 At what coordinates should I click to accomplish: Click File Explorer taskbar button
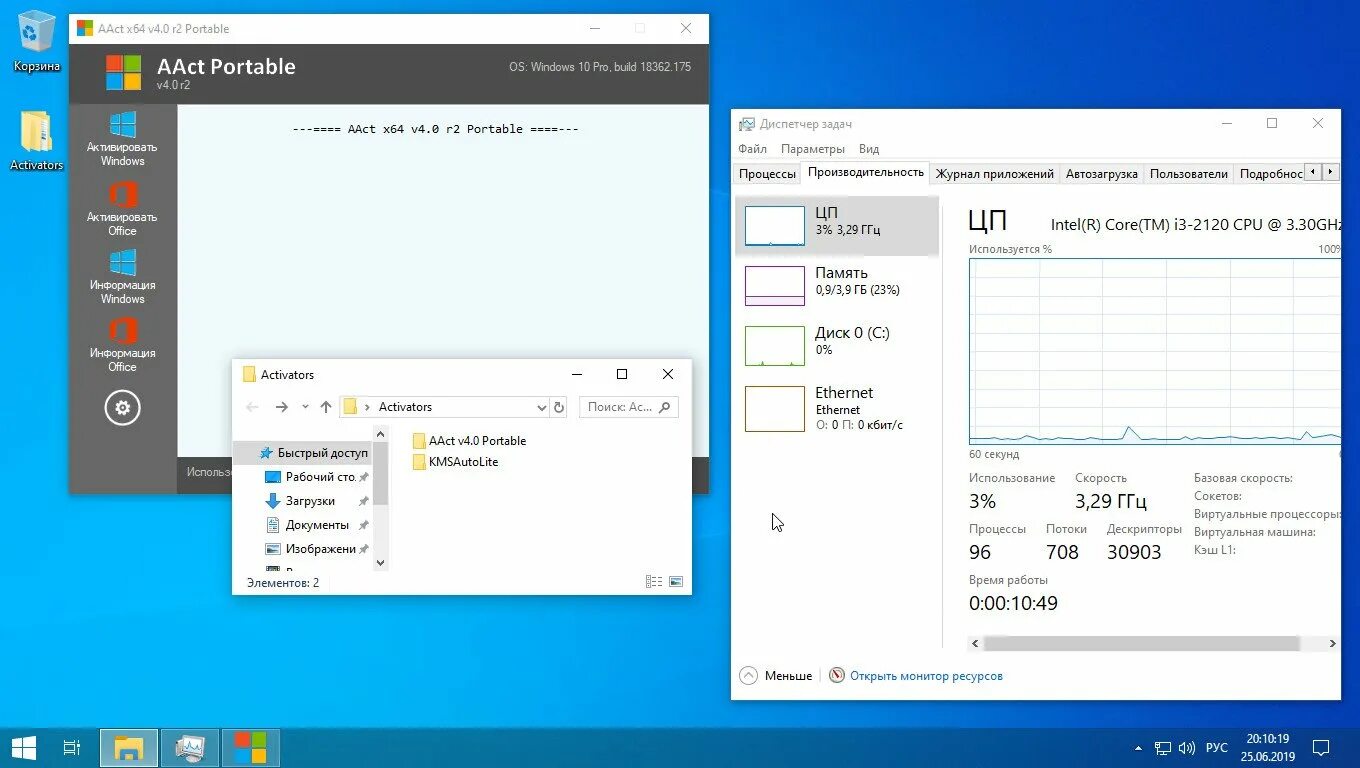click(129, 747)
